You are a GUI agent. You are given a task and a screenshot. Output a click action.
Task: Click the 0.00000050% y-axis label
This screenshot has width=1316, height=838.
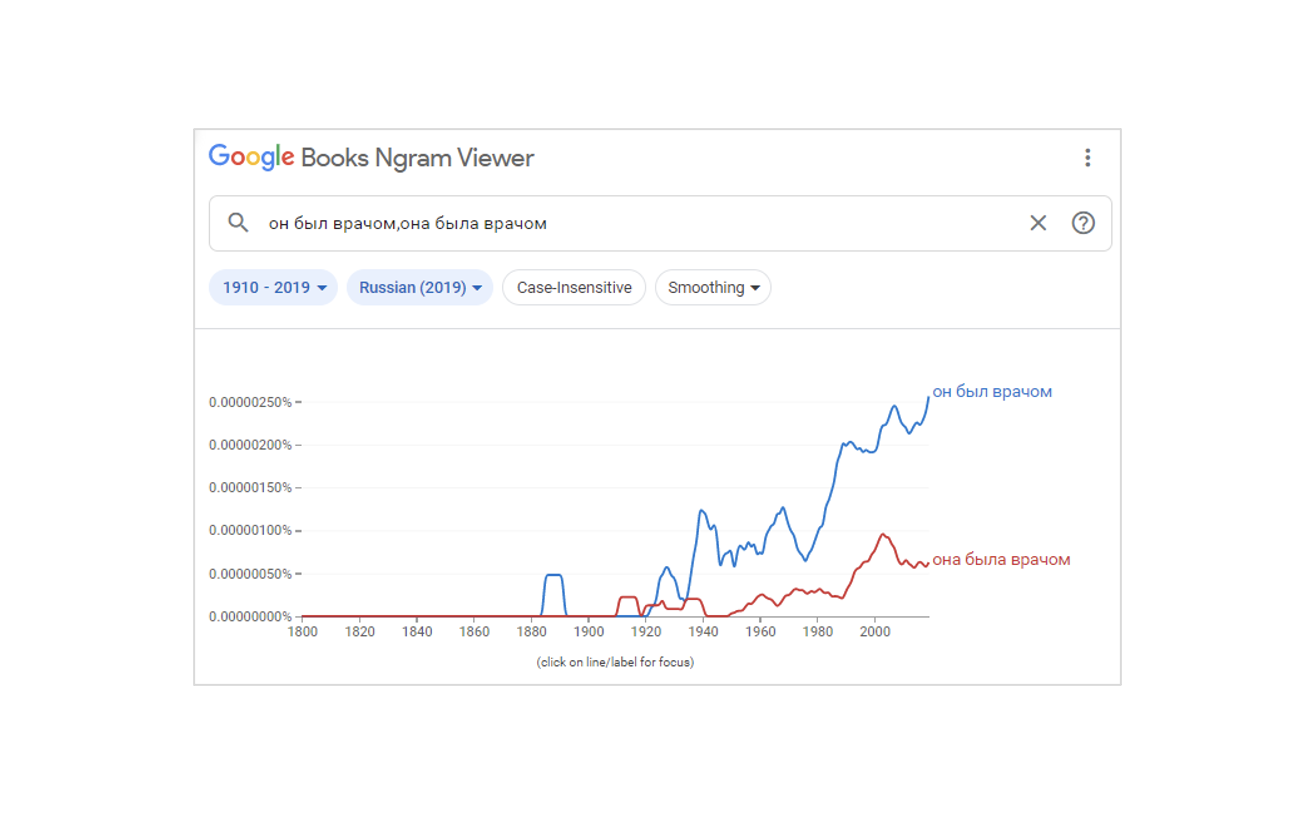click(x=250, y=574)
